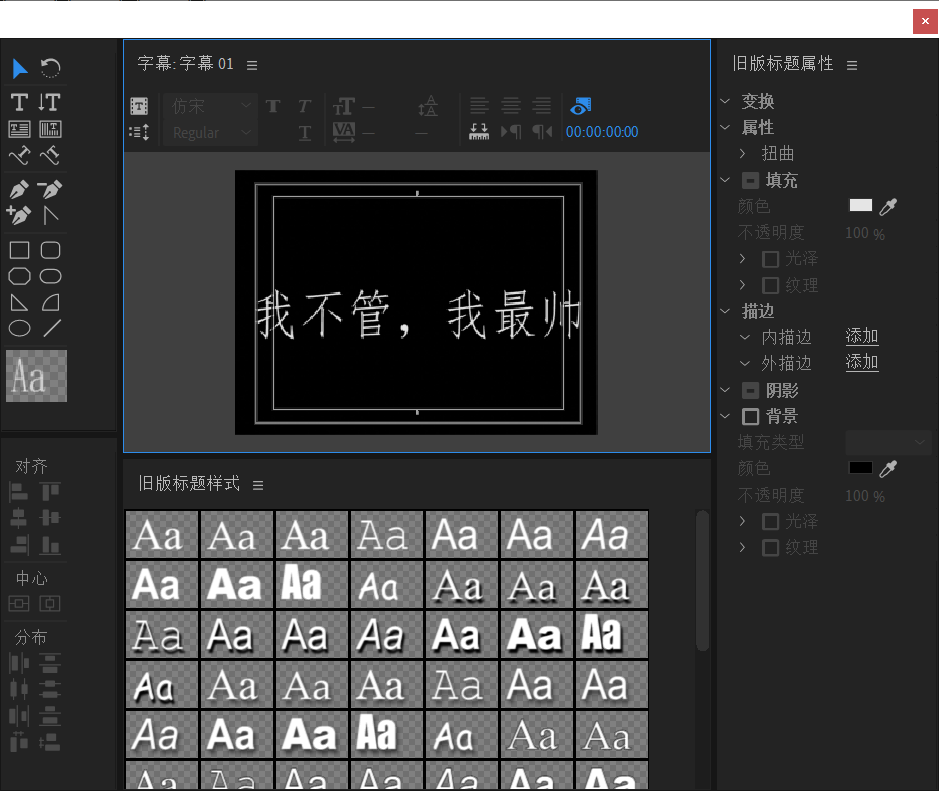This screenshot has width=939, height=791.
Task: Open the 旧版标题样式 panel menu
Action: pos(258,485)
